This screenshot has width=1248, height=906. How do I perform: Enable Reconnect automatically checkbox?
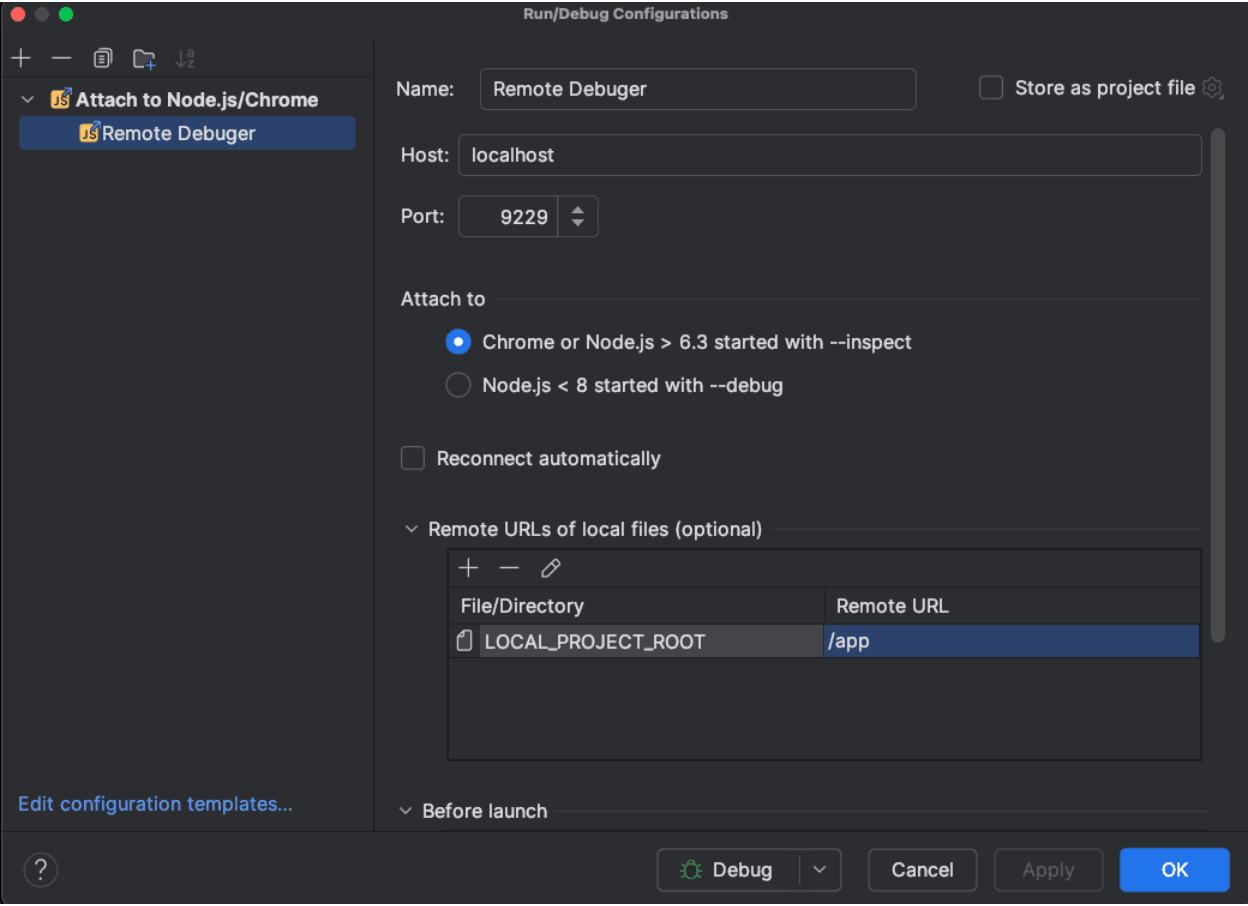click(413, 458)
